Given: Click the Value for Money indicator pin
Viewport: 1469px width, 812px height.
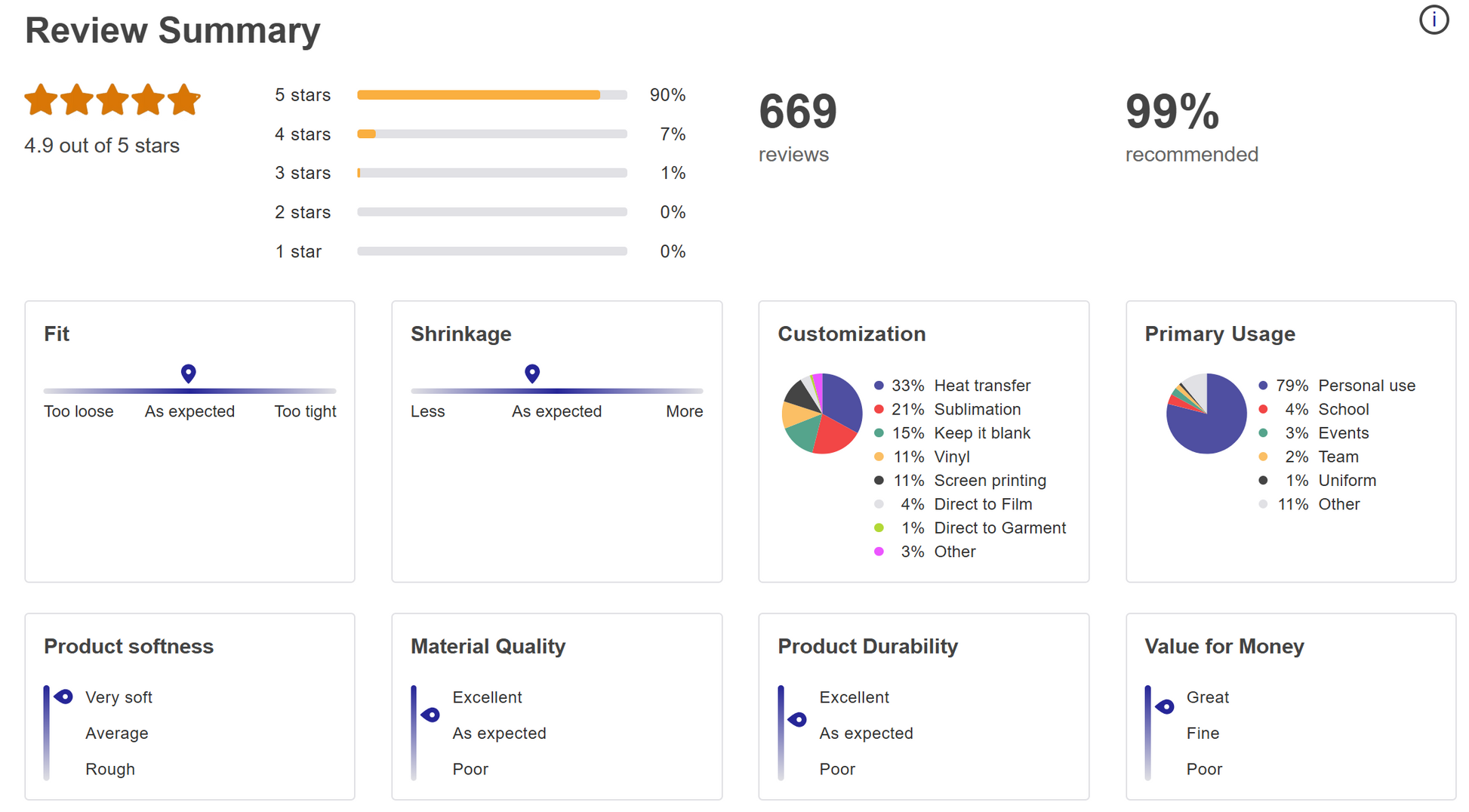Looking at the screenshot, I should point(1165,706).
